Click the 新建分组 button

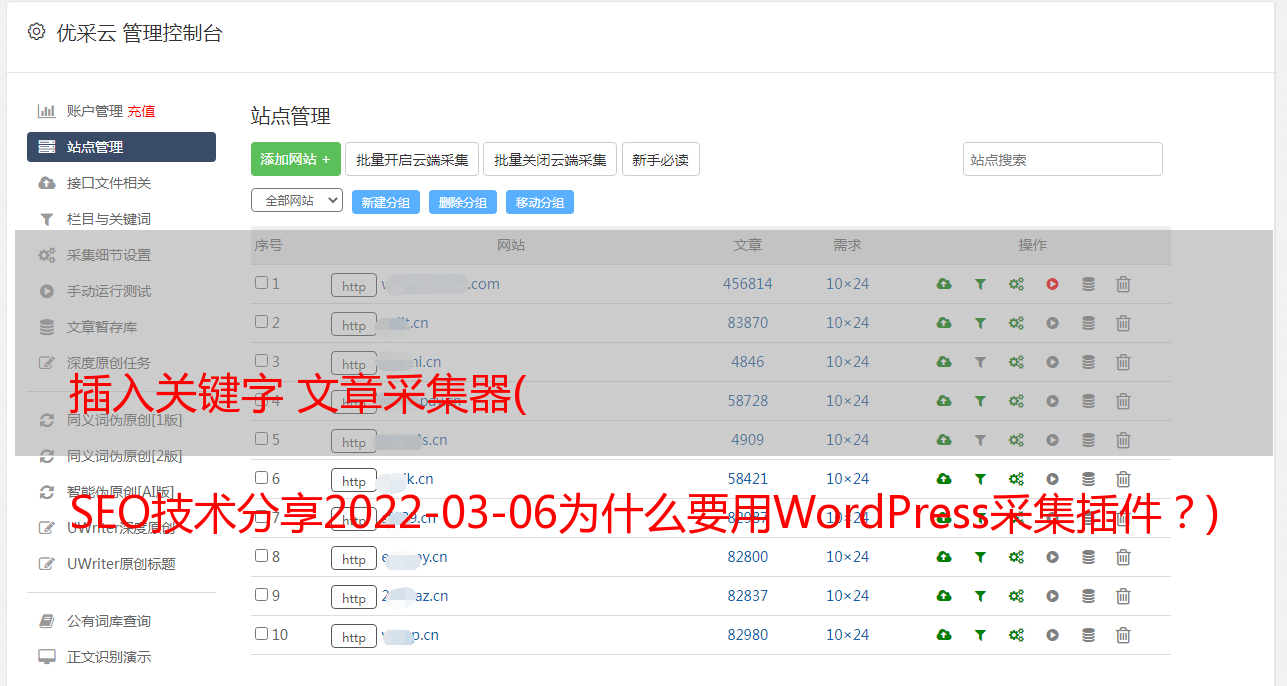[x=386, y=202]
